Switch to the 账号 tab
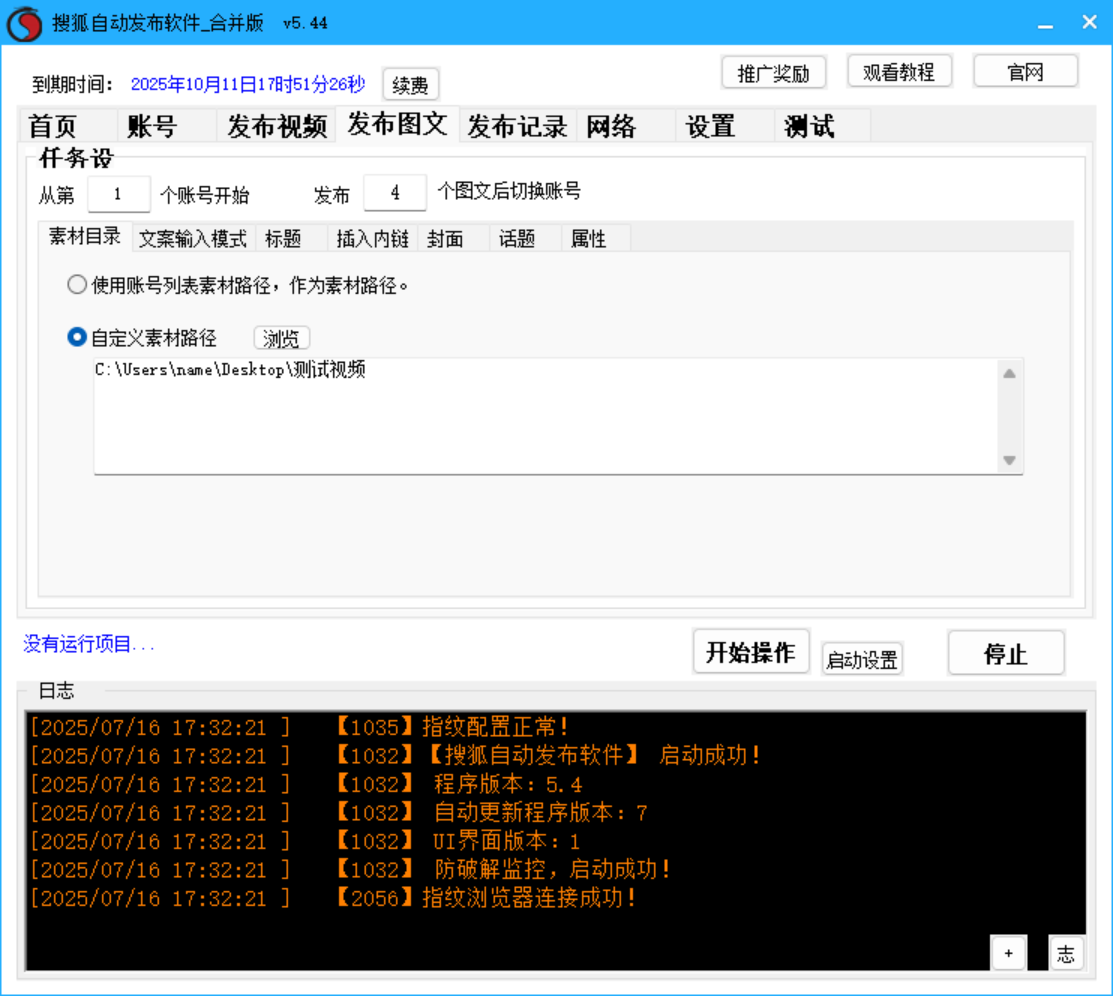This screenshot has width=1113, height=996. point(165,127)
